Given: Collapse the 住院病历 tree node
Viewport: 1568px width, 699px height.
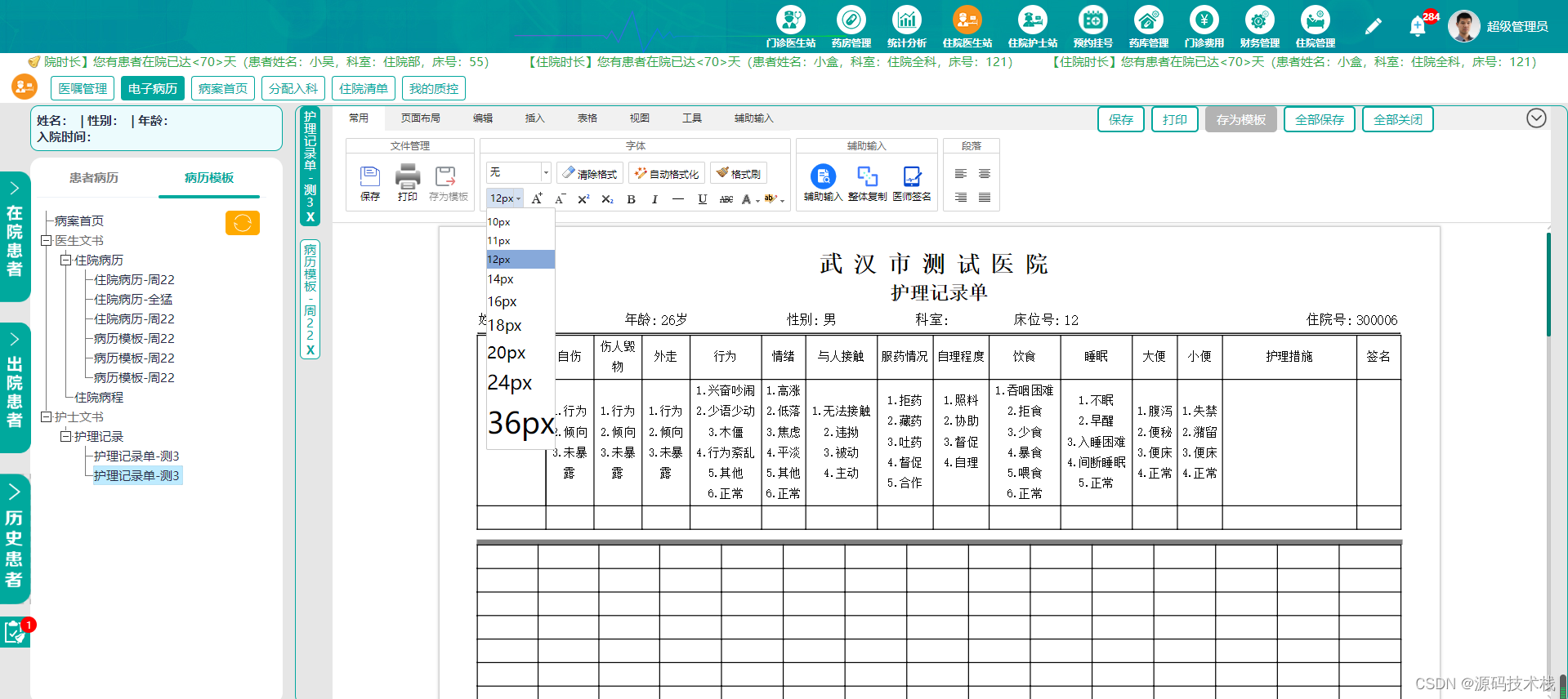Looking at the screenshot, I should [66, 260].
